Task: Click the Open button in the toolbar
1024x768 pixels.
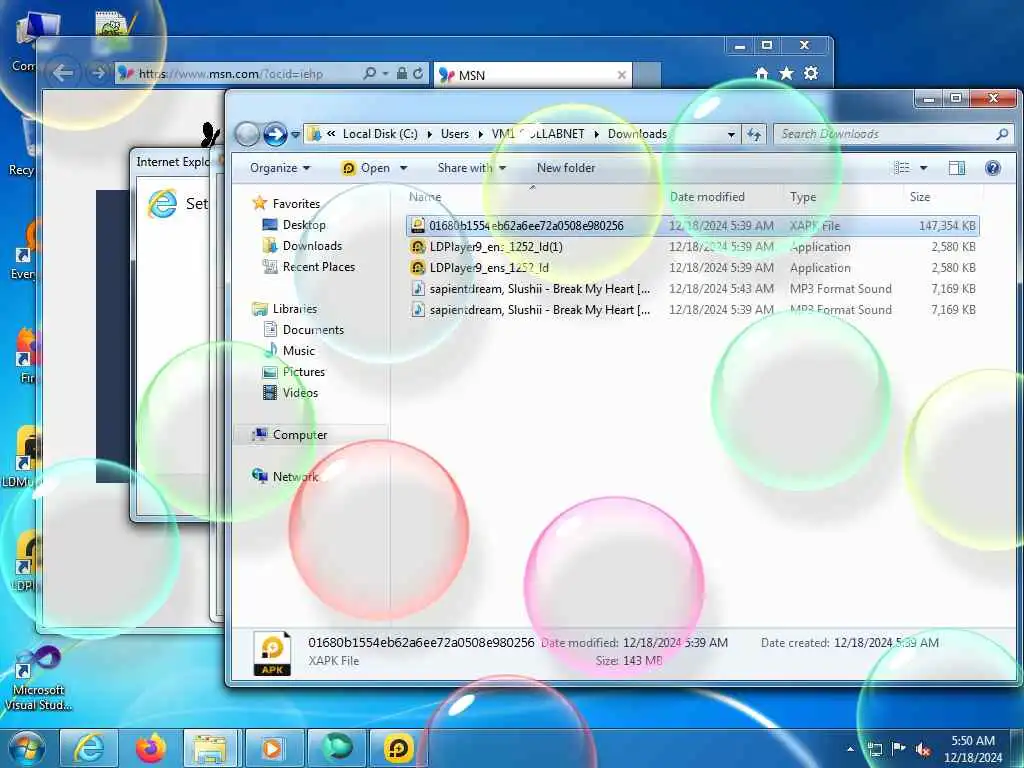Action: tap(366, 168)
